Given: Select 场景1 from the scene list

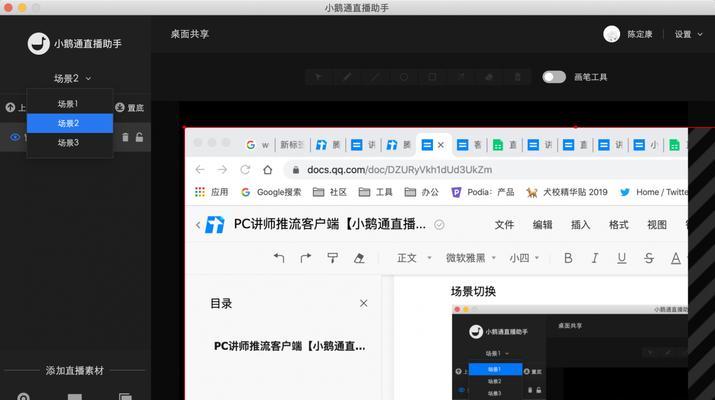Looking at the screenshot, I should pos(70,104).
